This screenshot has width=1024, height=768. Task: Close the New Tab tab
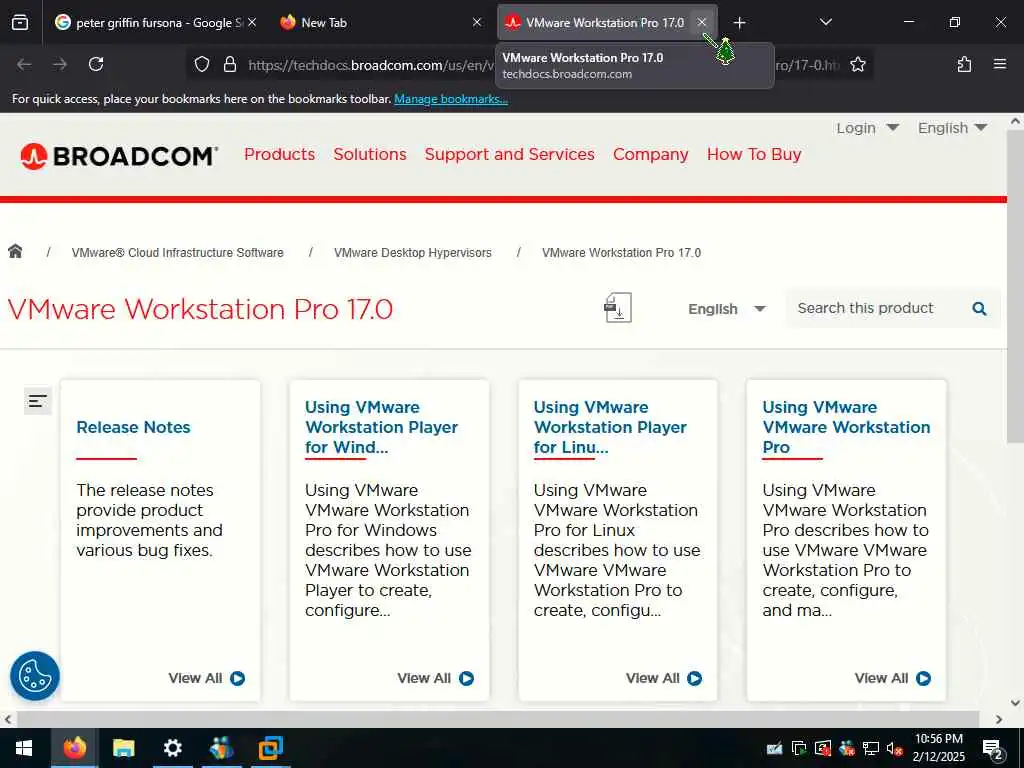click(x=477, y=23)
